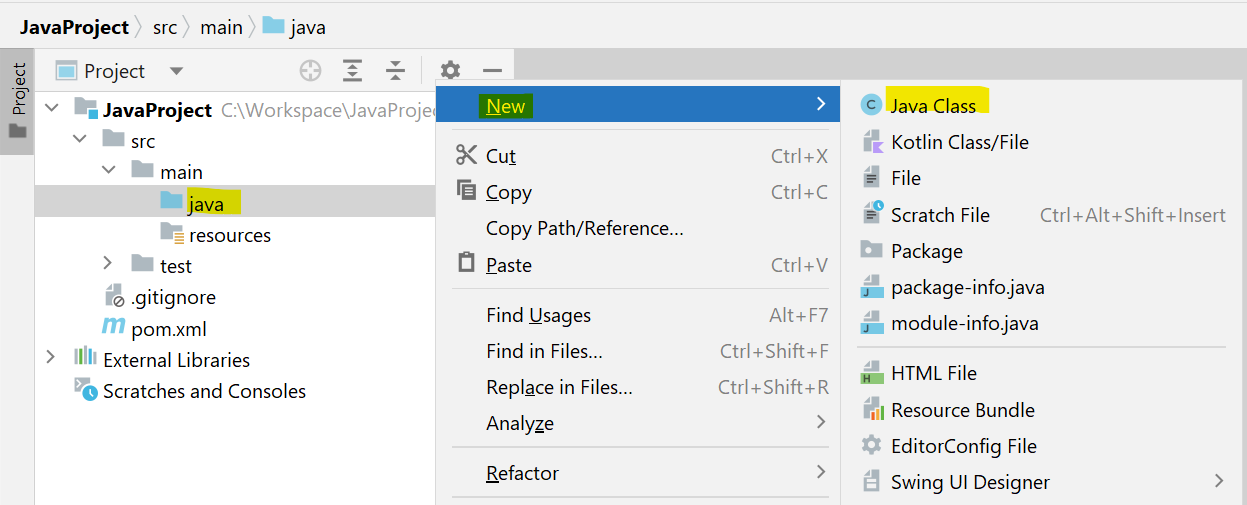Click the File icon in New submenu

871,178
